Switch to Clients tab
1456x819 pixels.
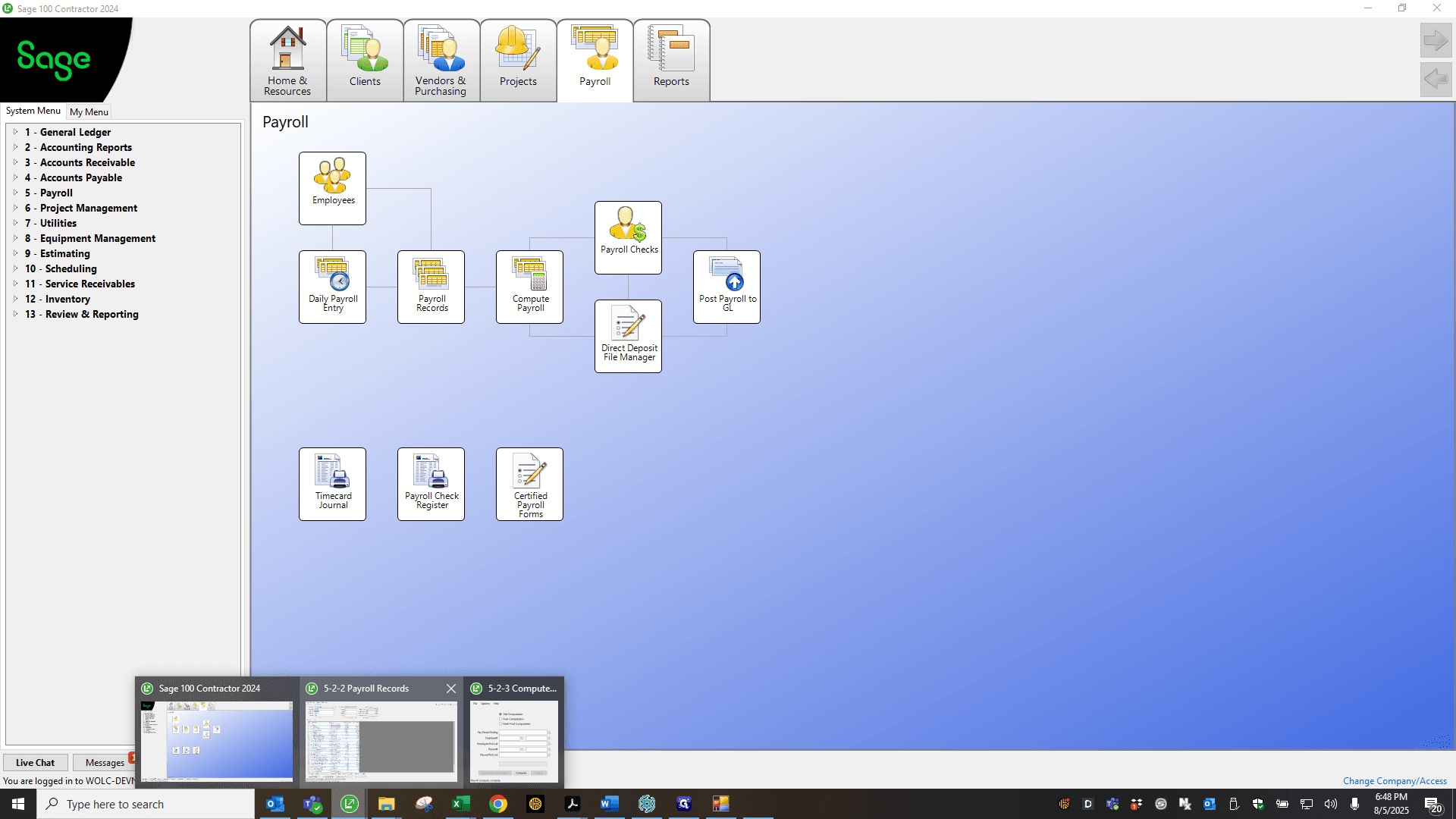tap(365, 61)
